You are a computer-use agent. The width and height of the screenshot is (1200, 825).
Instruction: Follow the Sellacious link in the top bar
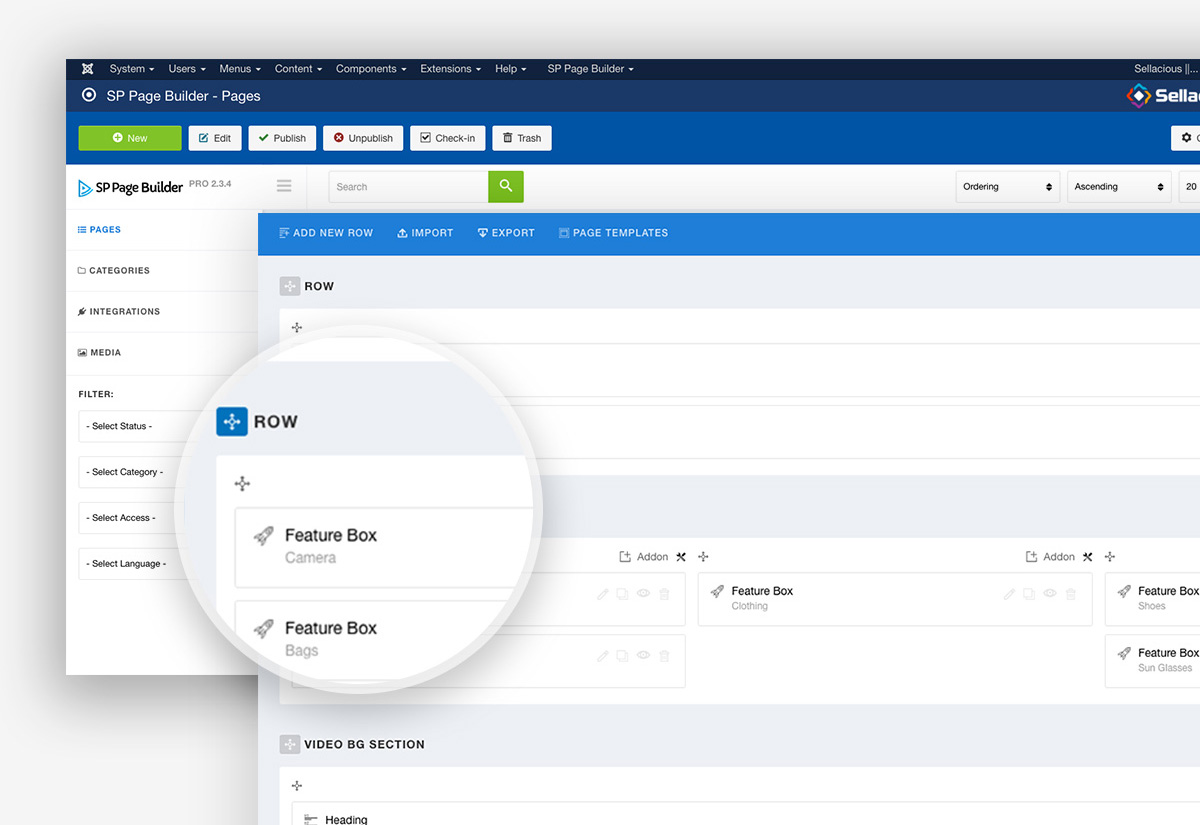(1166, 69)
